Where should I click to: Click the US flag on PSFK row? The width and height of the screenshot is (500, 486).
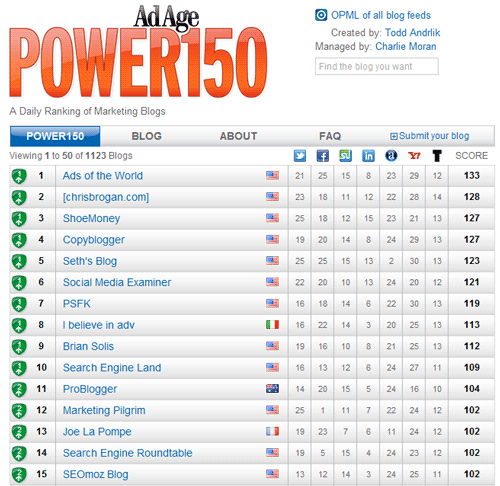pyautogui.click(x=272, y=303)
